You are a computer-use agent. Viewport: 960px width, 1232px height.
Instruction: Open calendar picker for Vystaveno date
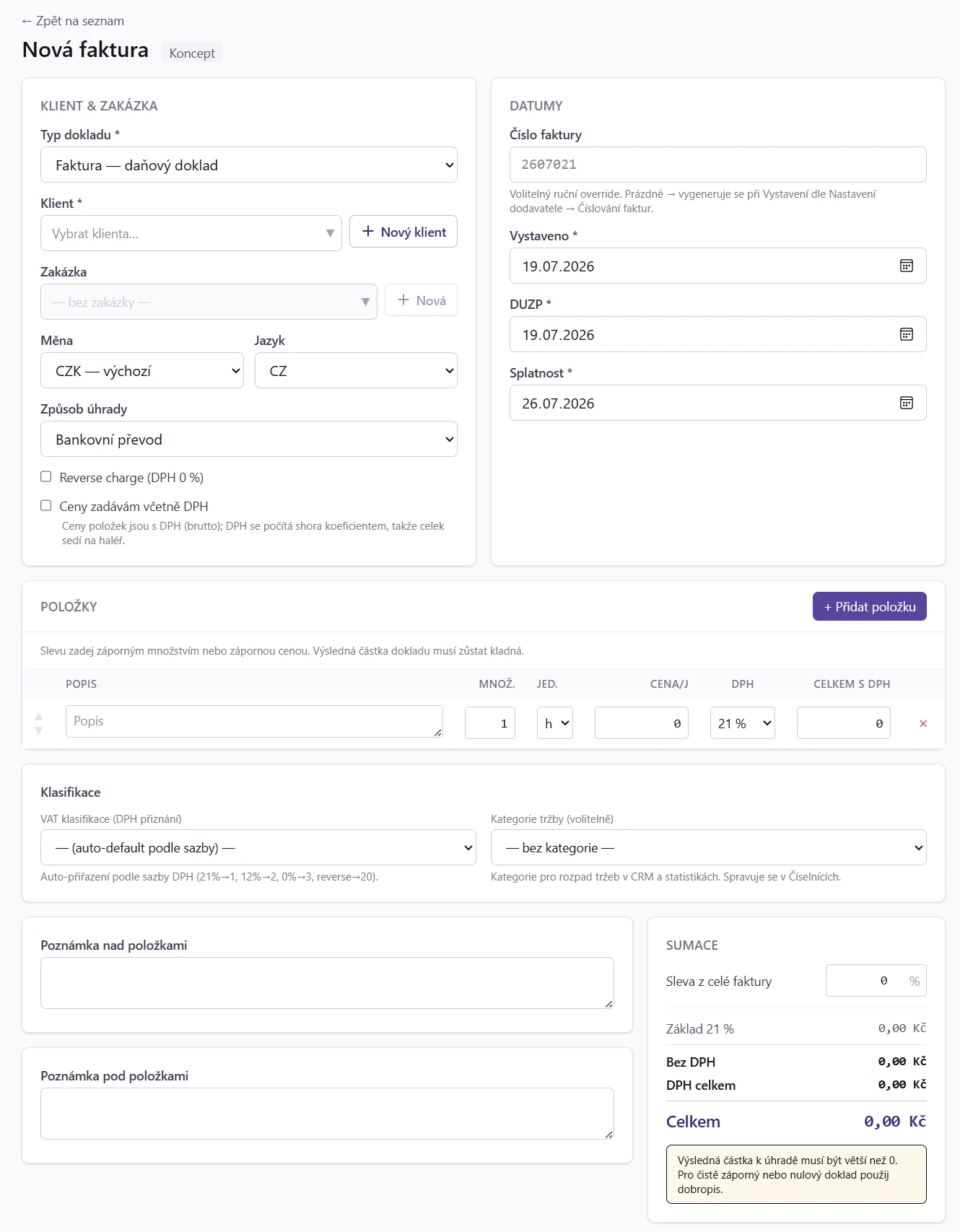[907, 266]
